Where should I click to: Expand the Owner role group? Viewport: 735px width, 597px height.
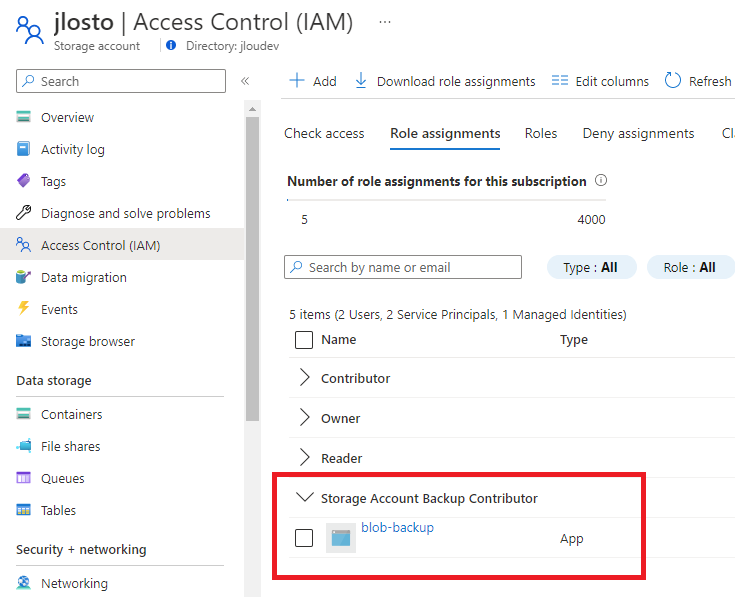[x=305, y=417]
